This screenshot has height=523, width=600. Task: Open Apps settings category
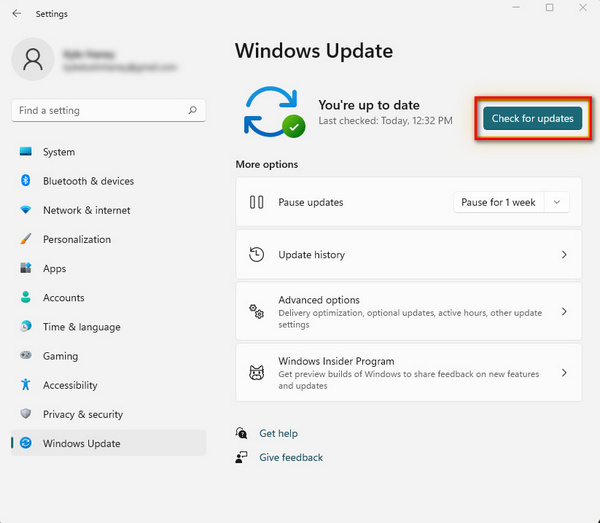tap(109, 268)
